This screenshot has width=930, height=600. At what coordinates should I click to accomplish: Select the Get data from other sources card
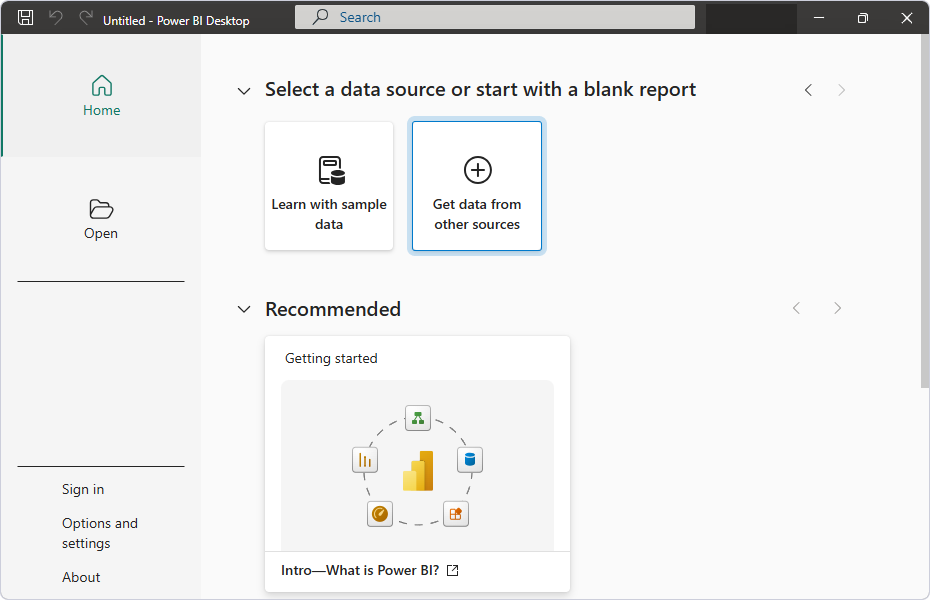click(477, 186)
